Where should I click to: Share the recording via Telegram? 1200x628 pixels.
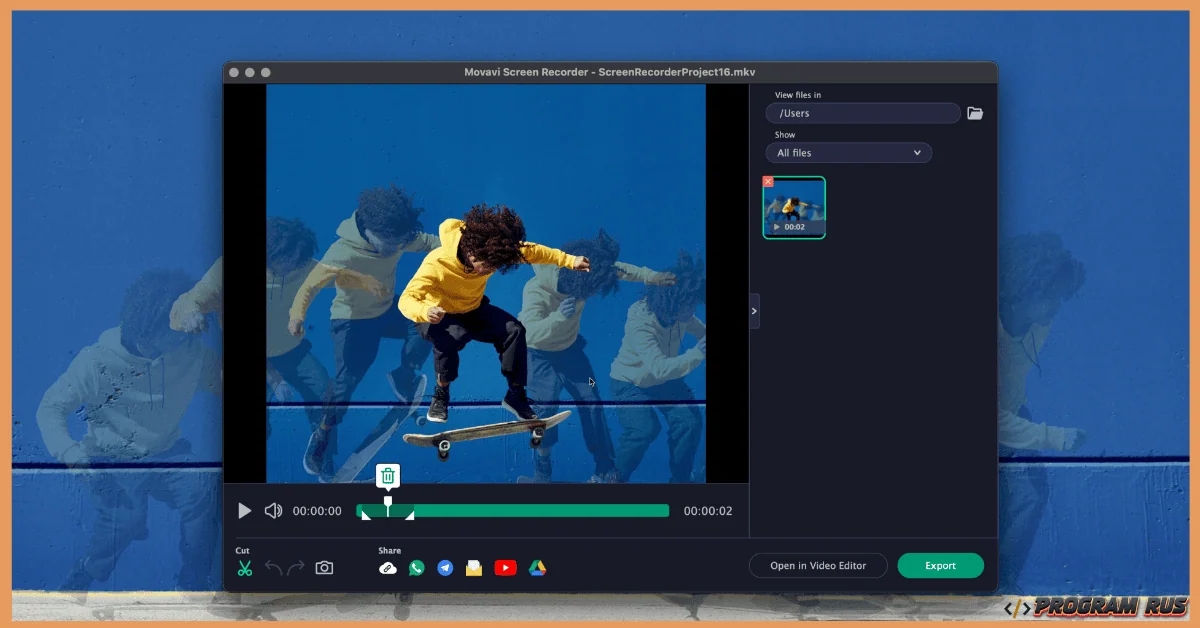[444, 567]
